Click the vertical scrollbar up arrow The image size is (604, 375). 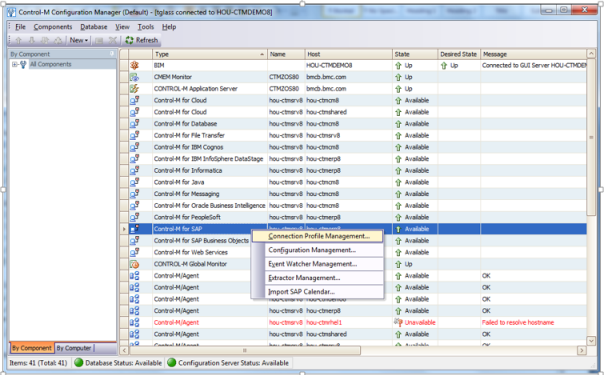[x=591, y=54]
